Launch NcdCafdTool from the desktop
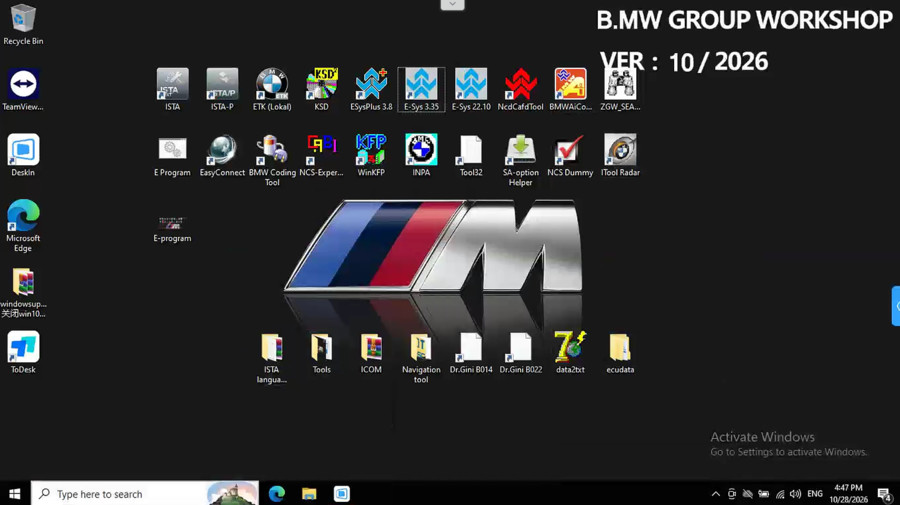 pyautogui.click(x=521, y=90)
